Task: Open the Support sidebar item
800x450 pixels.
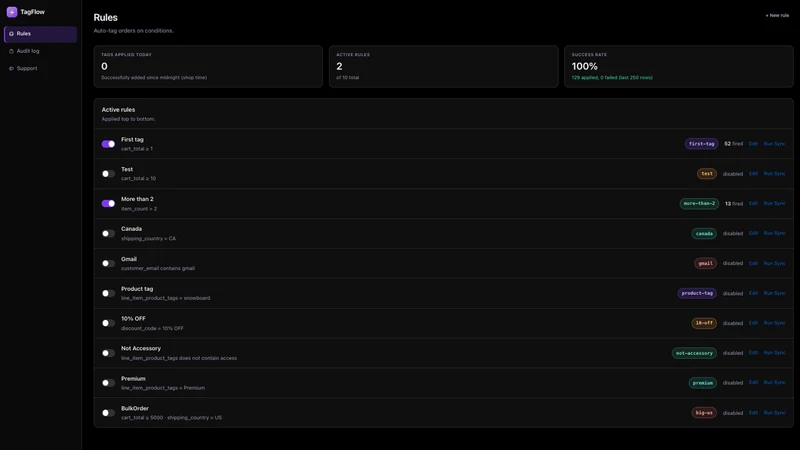Action: pos(40,68)
